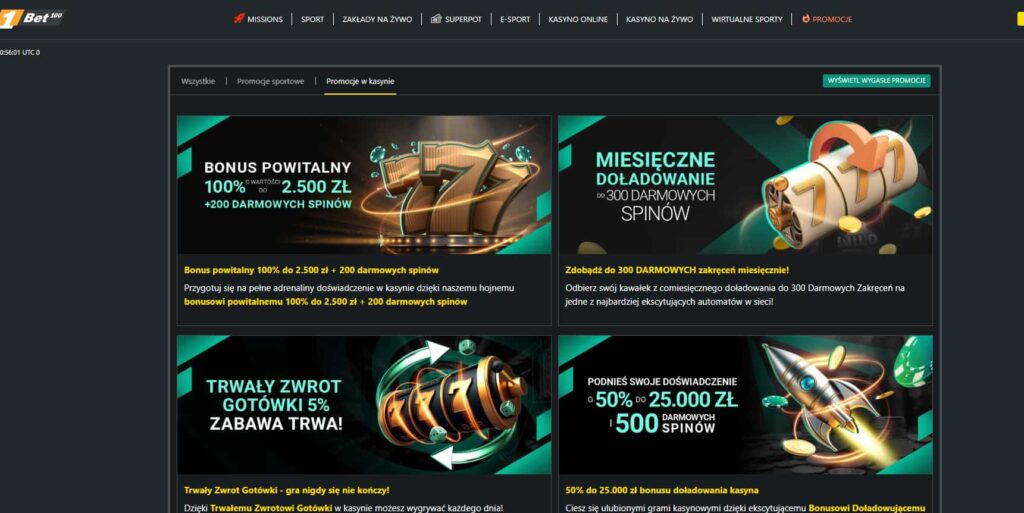Click 'Zdobądź do 300 DARMOWYCH zakręceń' heading link

[677, 270]
